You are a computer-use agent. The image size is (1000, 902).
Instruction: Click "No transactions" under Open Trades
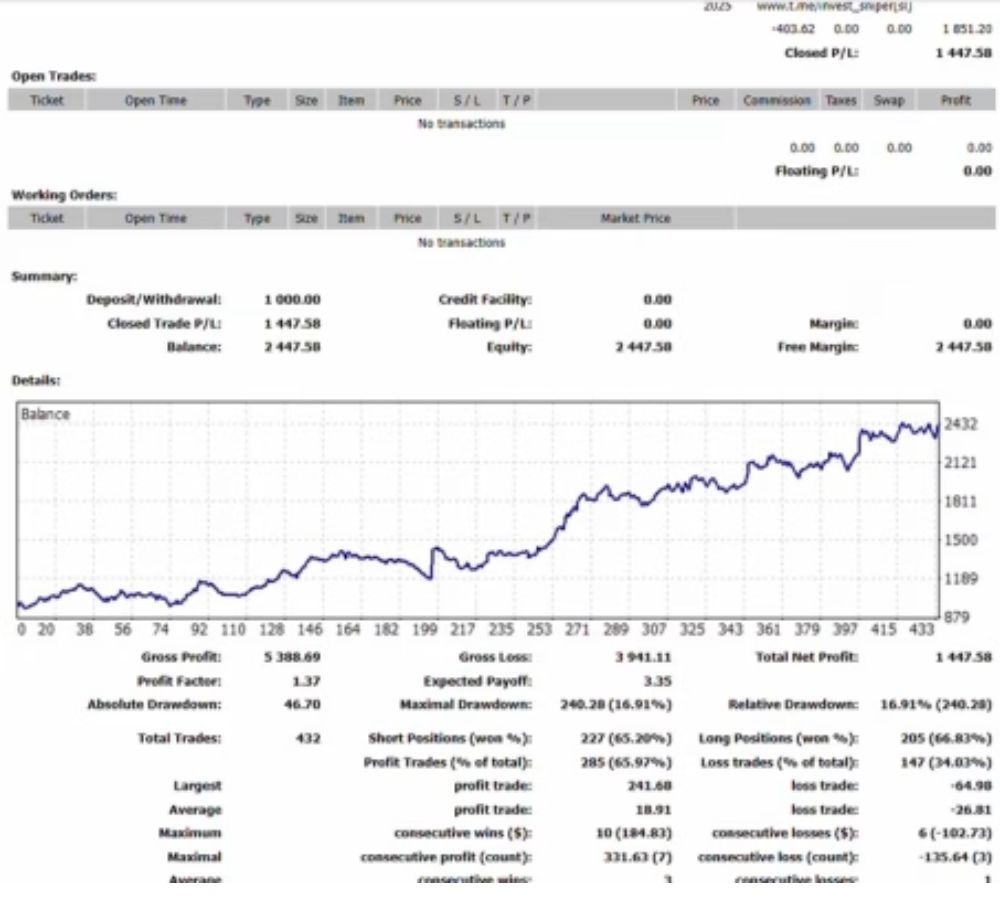pos(461,124)
